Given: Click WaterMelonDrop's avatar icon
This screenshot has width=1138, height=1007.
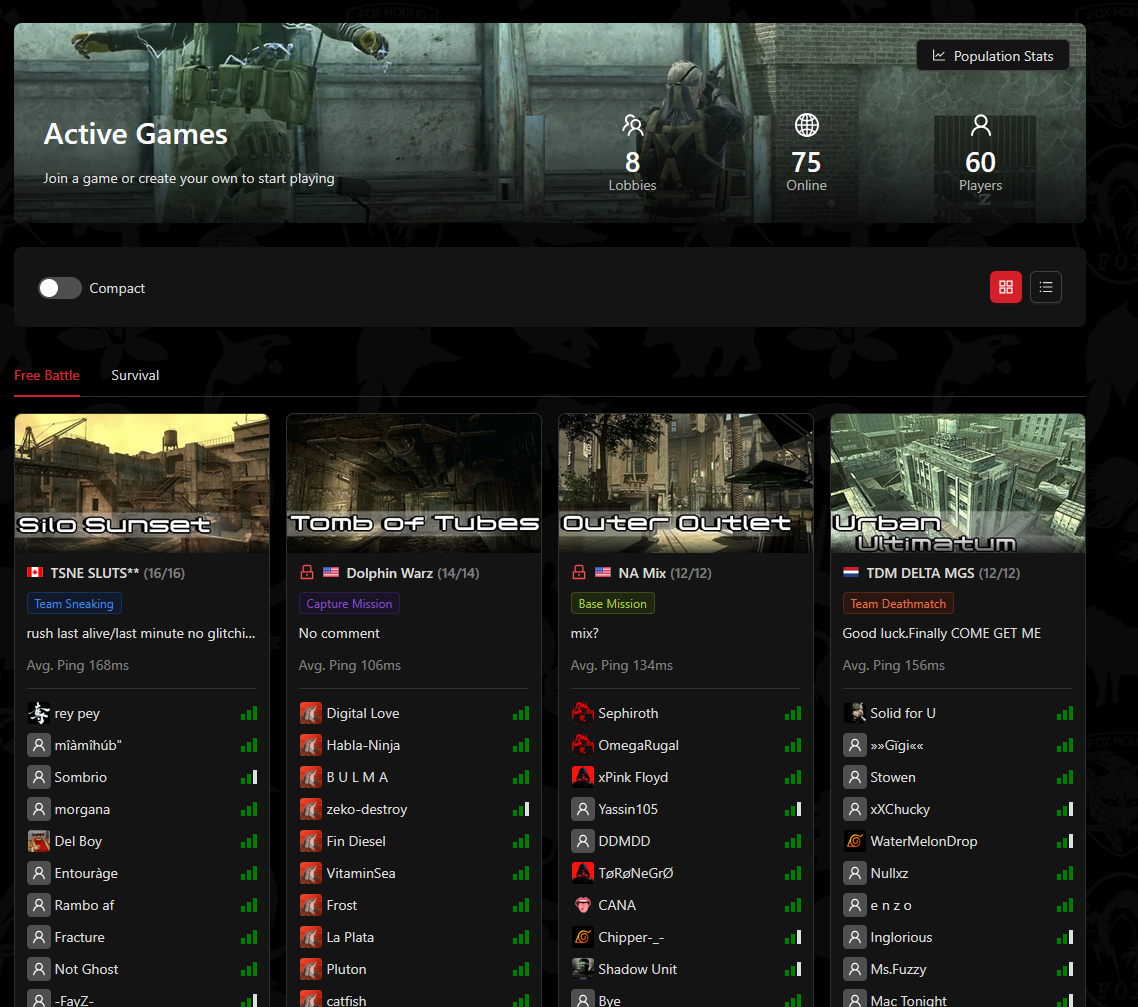Looking at the screenshot, I should pyautogui.click(x=854, y=841).
